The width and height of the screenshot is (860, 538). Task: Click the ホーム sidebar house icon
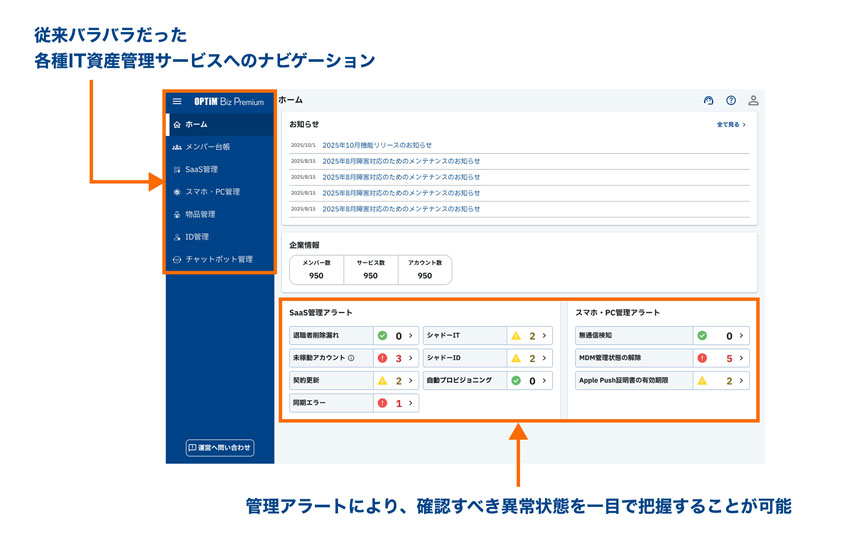pos(177,124)
